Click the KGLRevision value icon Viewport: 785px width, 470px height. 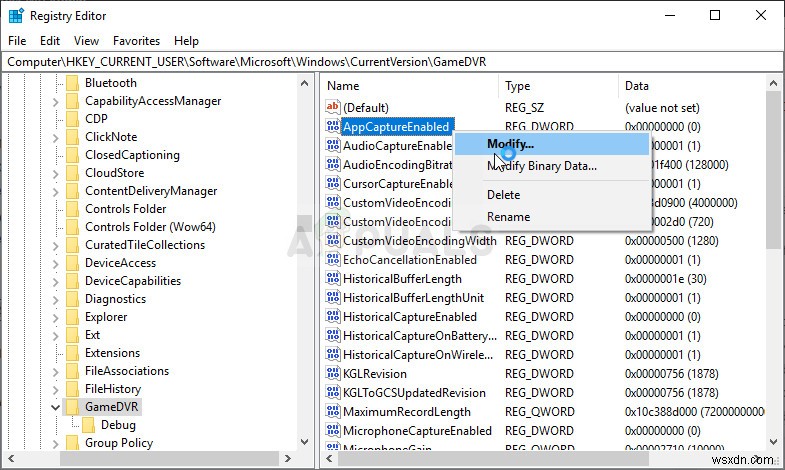pos(332,373)
